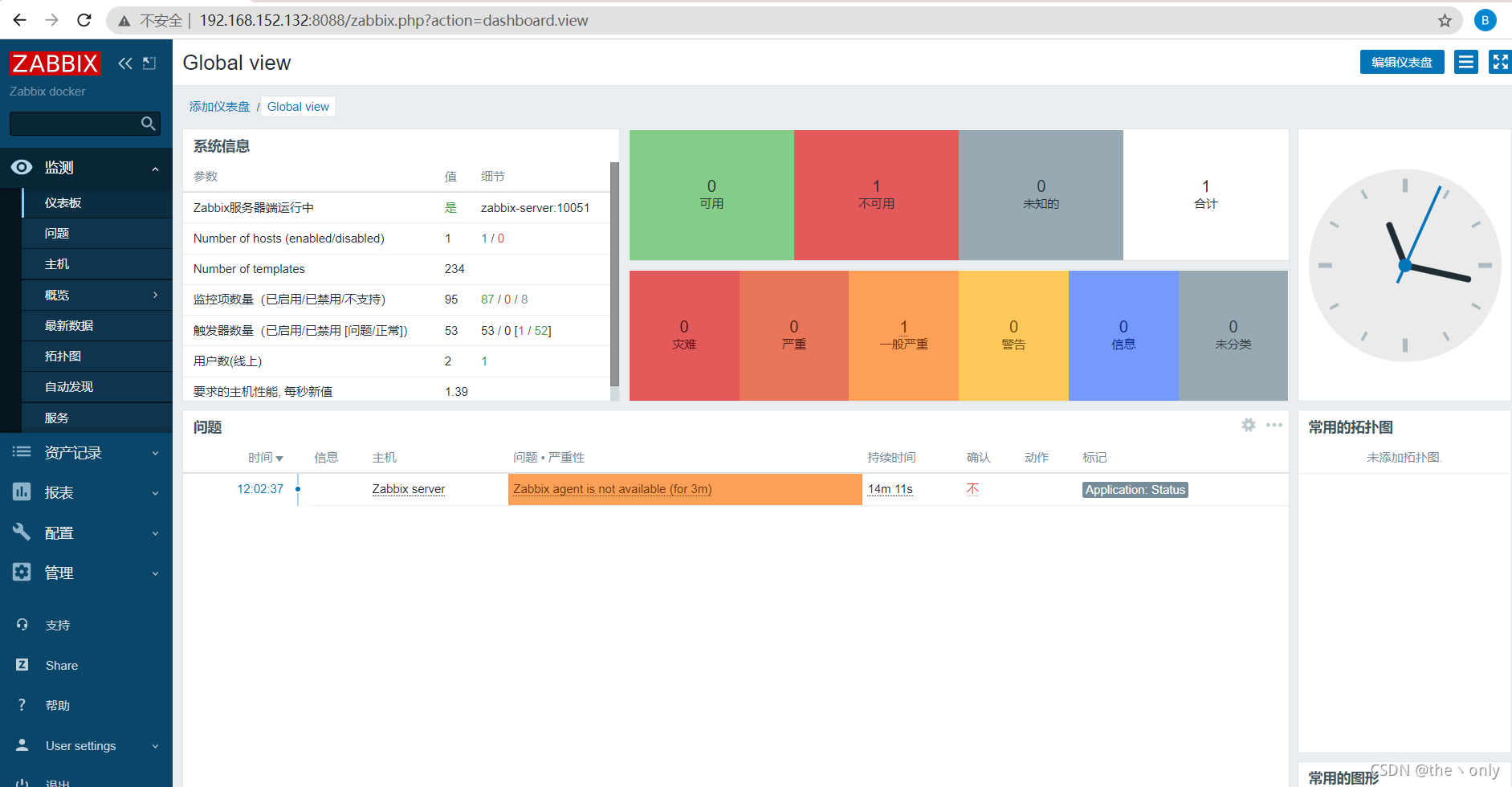This screenshot has width=1512, height=787.
Task: Click the 1 / 52 trigger count
Action: pyautogui.click(x=532, y=331)
